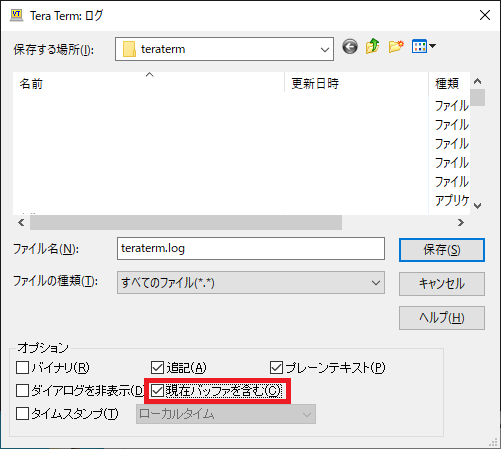Click the vertical scrollbar up arrow
The width and height of the screenshot is (501, 449).
(477, 81)
